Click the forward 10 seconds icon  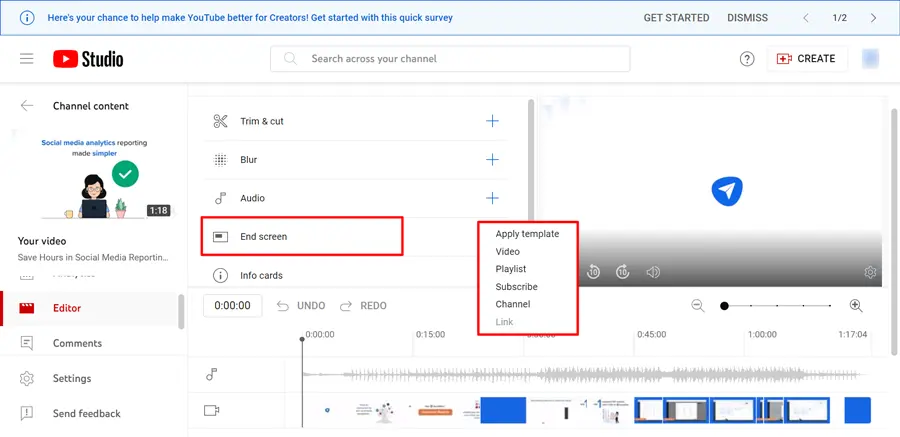point(622,272)
